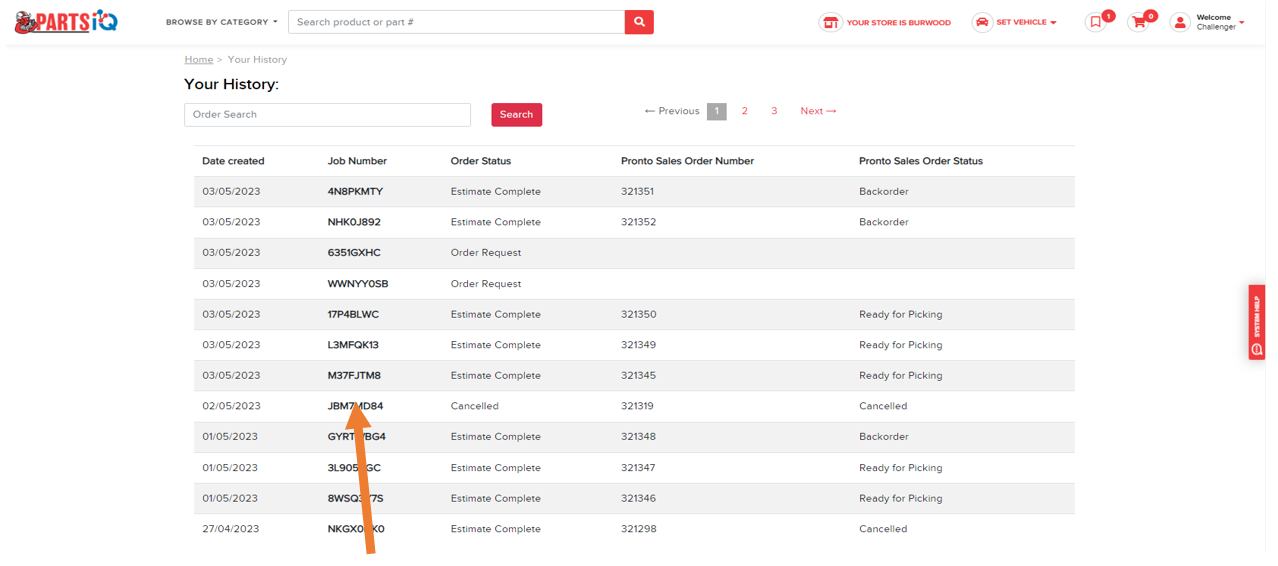Click the product or part search field
1278x566 pixels.
pyautogui.click(x=457, y=22)
